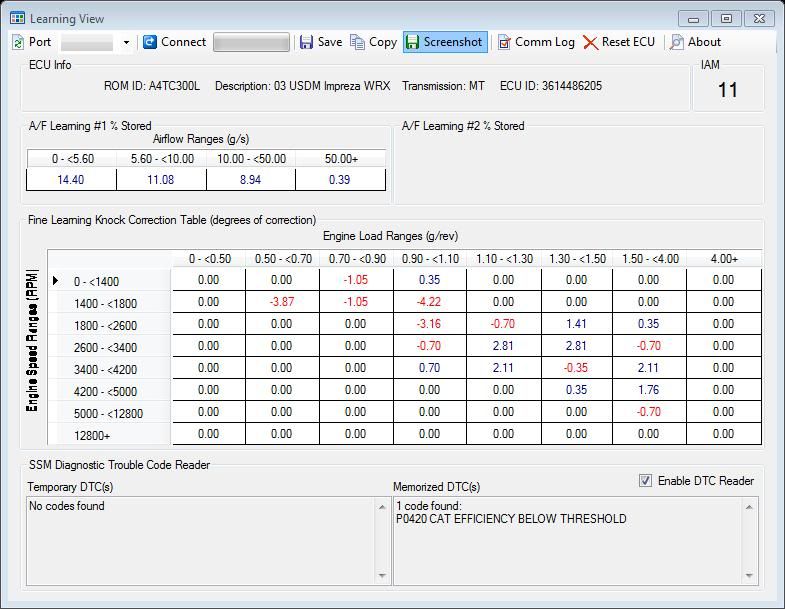
Task: Select row header 2600 - <3400
Action: (x=109, y=348)
